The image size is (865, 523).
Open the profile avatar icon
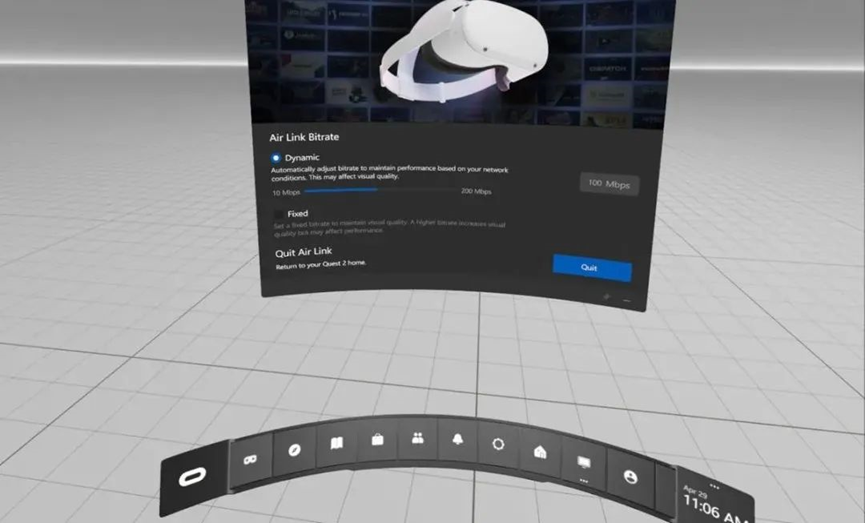point(630,477)
